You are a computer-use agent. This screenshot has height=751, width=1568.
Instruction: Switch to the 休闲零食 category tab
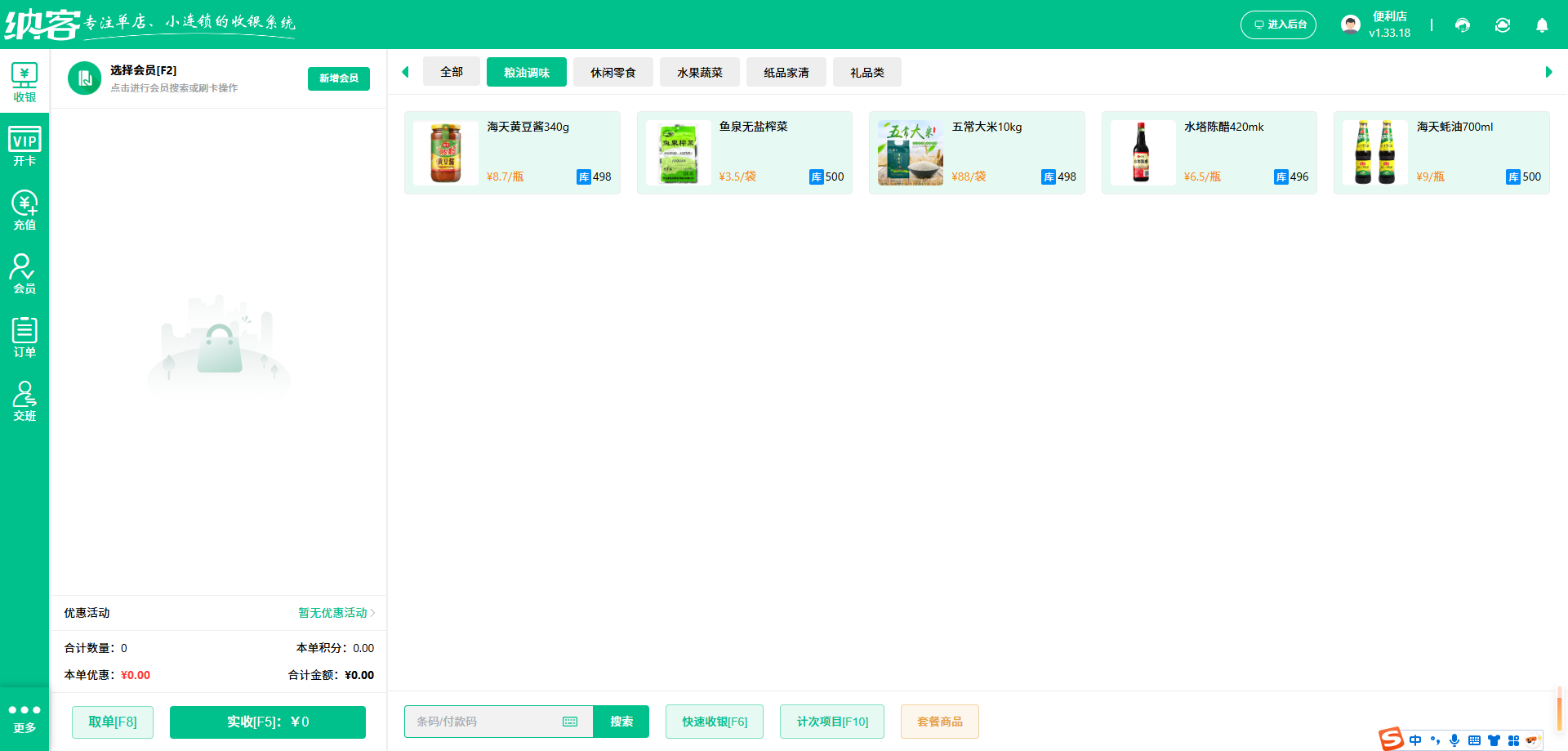pyautogui.click(x=613, y=72)
